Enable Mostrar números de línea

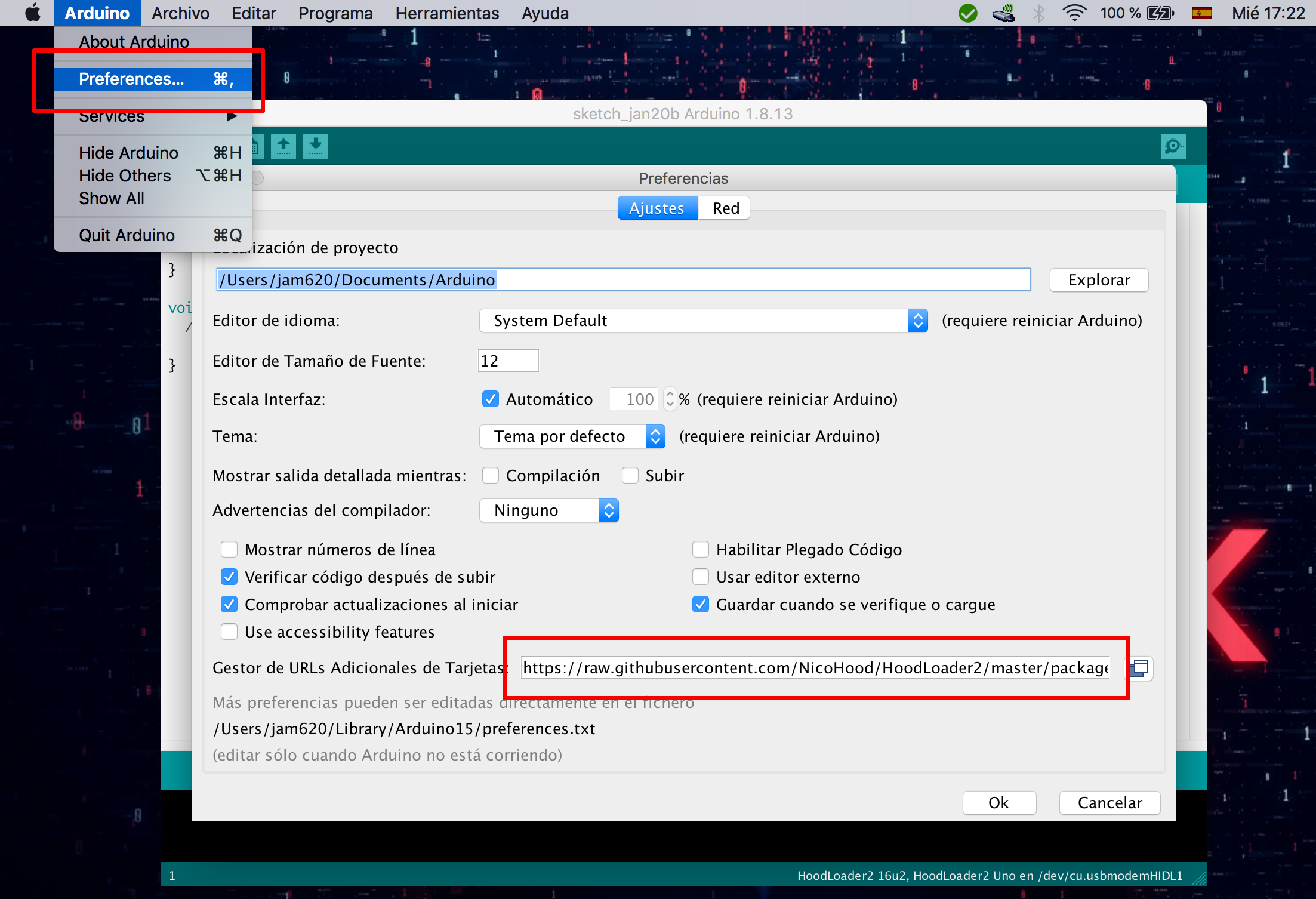229,549
